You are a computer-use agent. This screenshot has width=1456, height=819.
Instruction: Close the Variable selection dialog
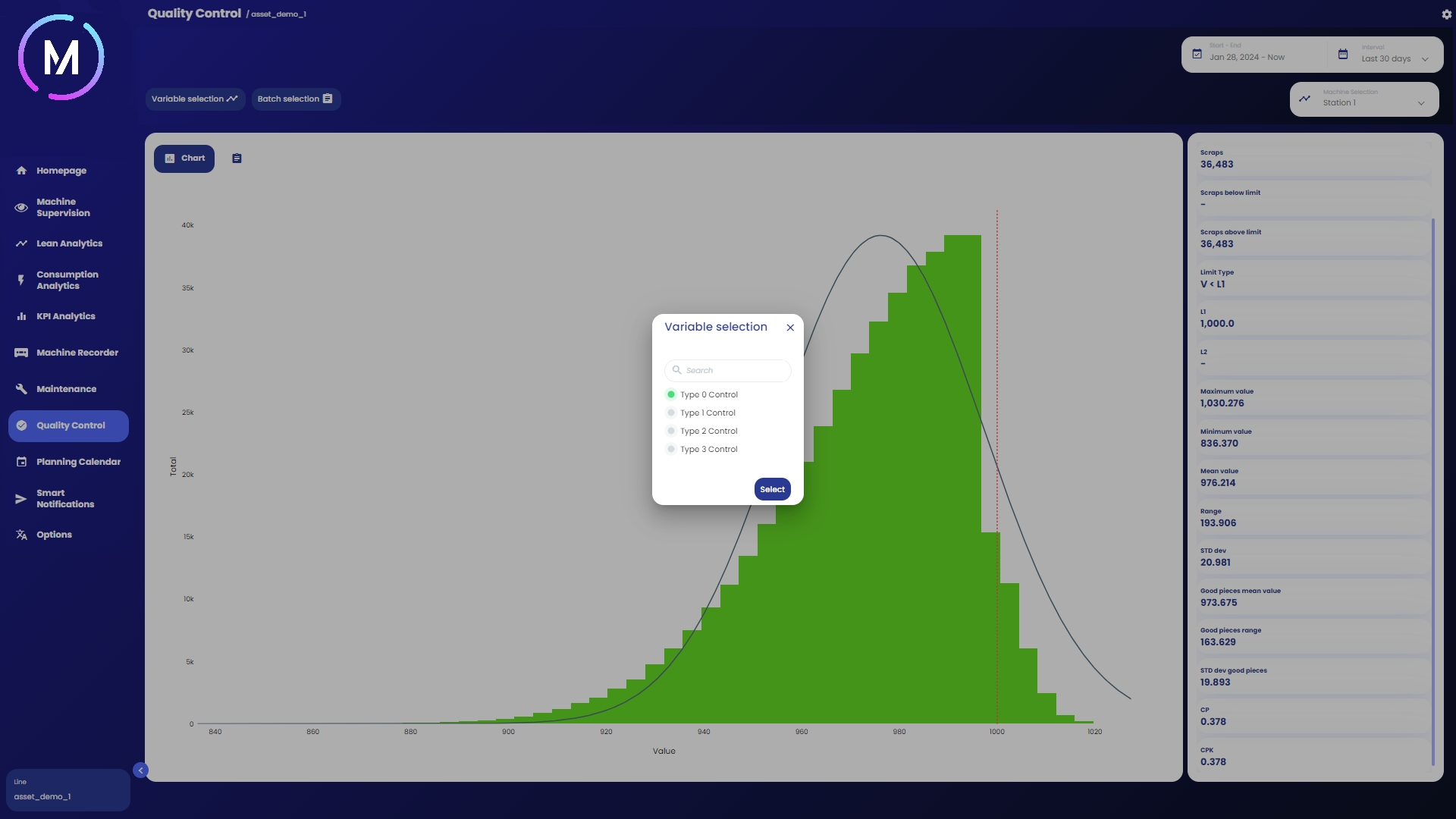pos(790,328)
